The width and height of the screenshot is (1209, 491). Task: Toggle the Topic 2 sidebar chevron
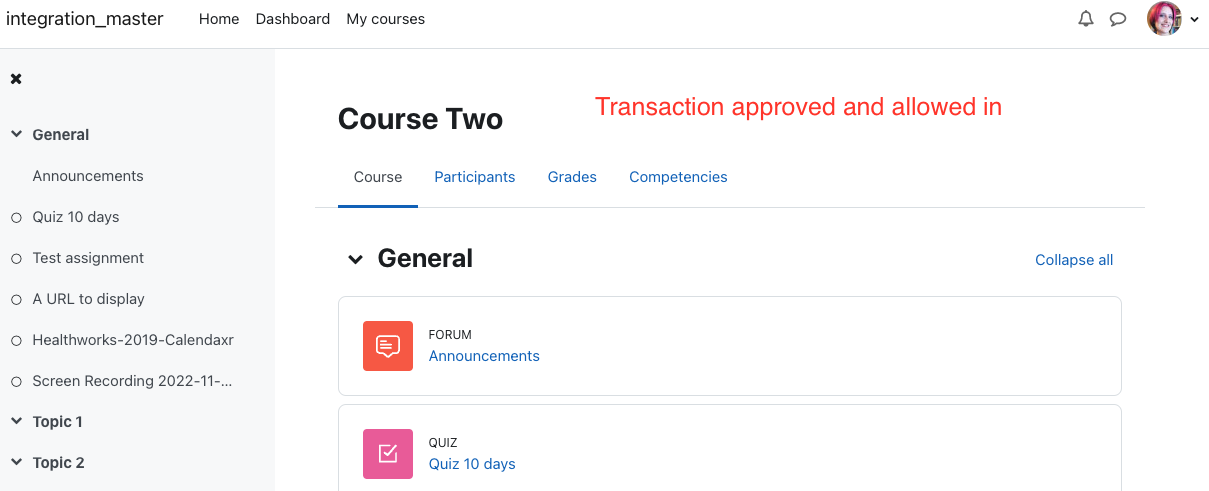16,463
